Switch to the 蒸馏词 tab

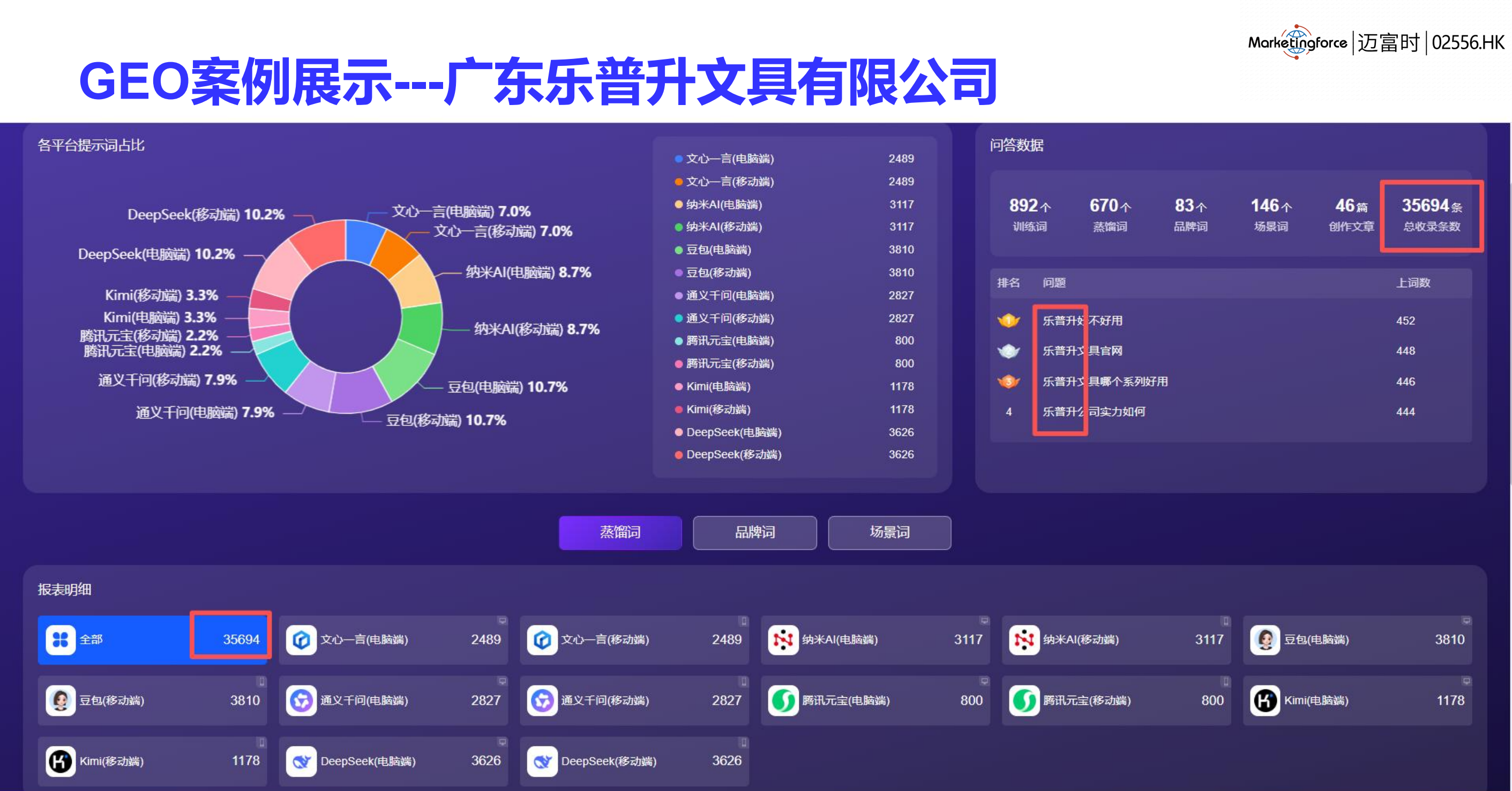tap(620, 533)
